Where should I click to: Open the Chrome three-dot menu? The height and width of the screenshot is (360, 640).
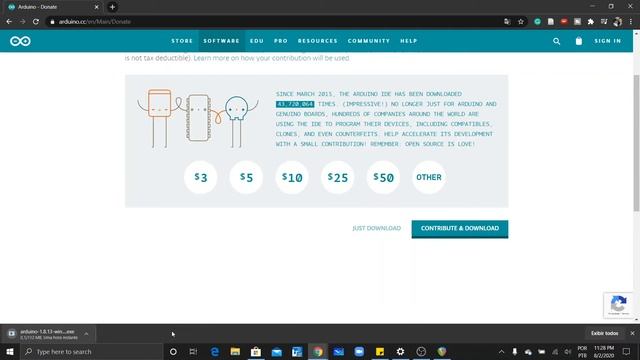click(631, 22)
